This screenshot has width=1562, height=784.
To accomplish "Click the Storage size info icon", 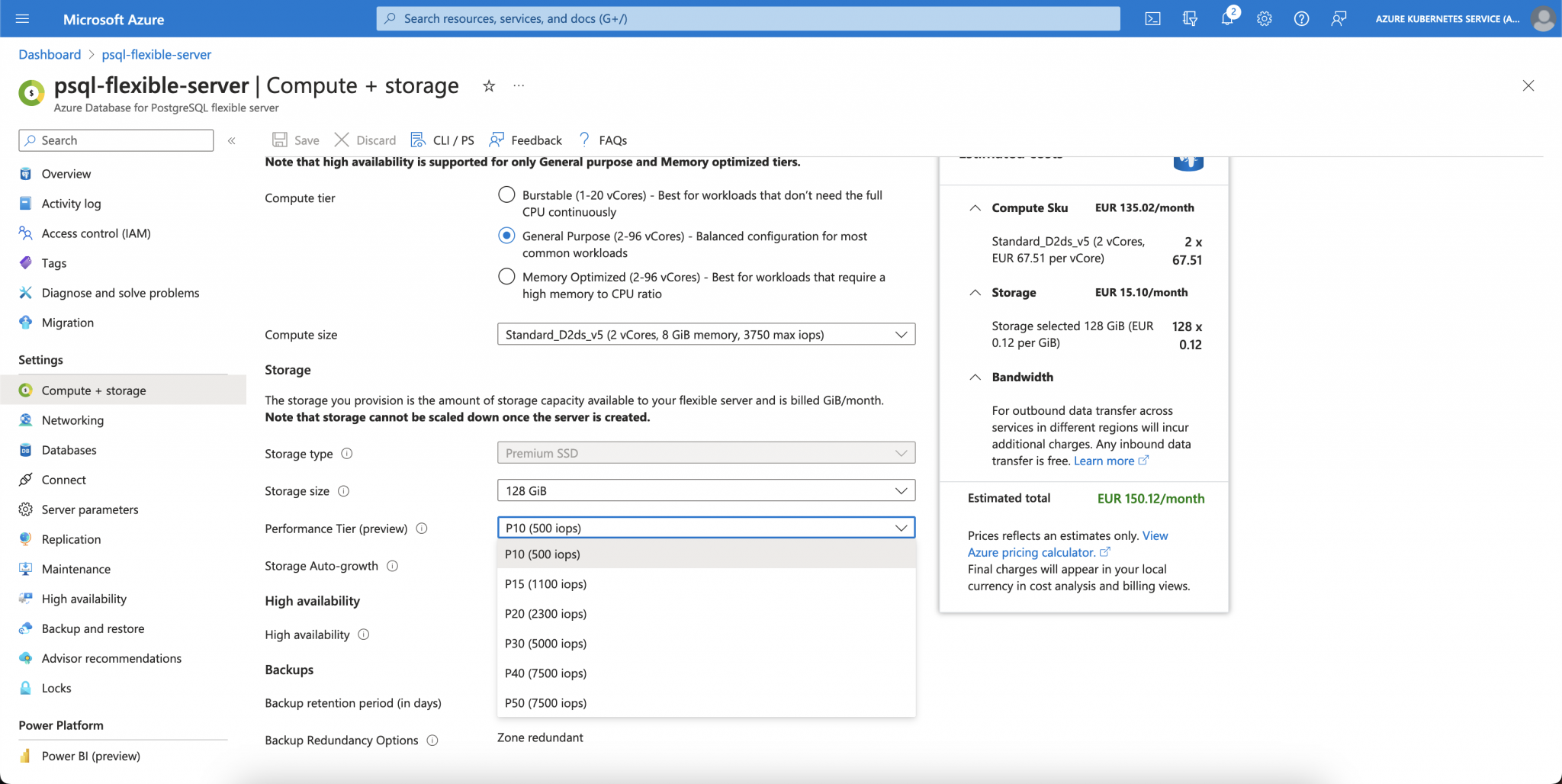I will [343, 491].
